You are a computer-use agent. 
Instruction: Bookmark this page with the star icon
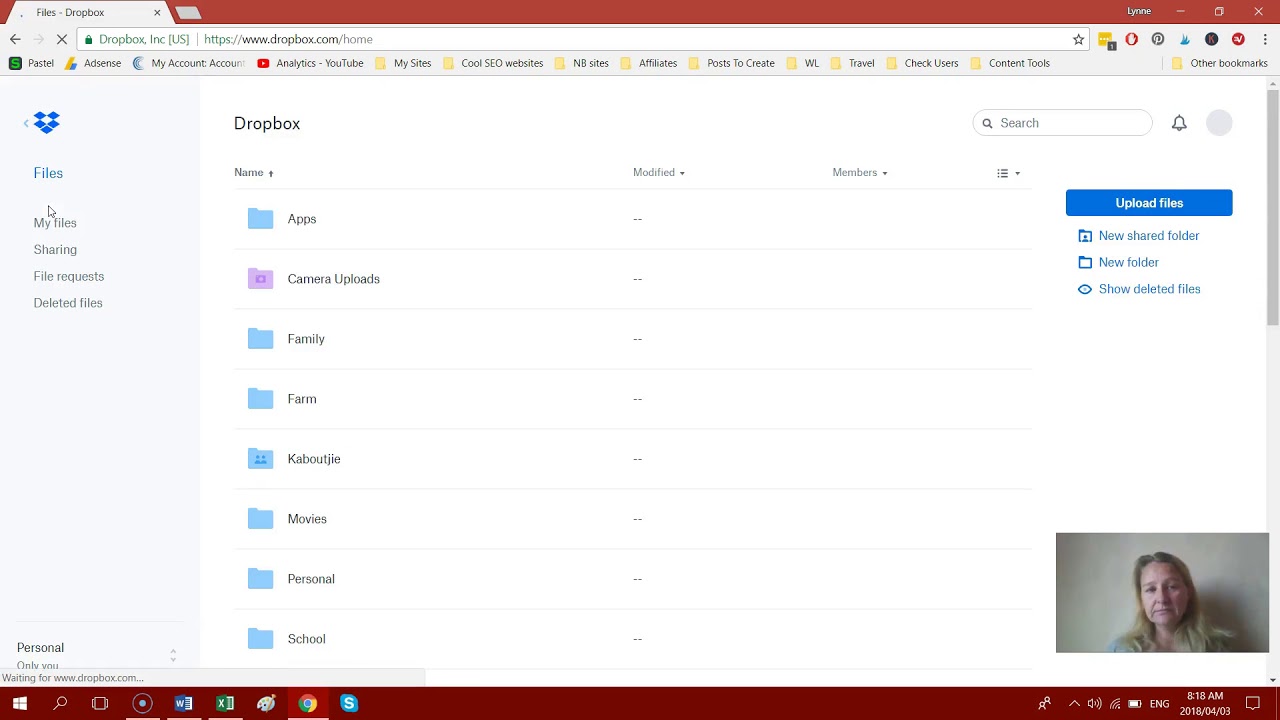(x=1078, y=39)
